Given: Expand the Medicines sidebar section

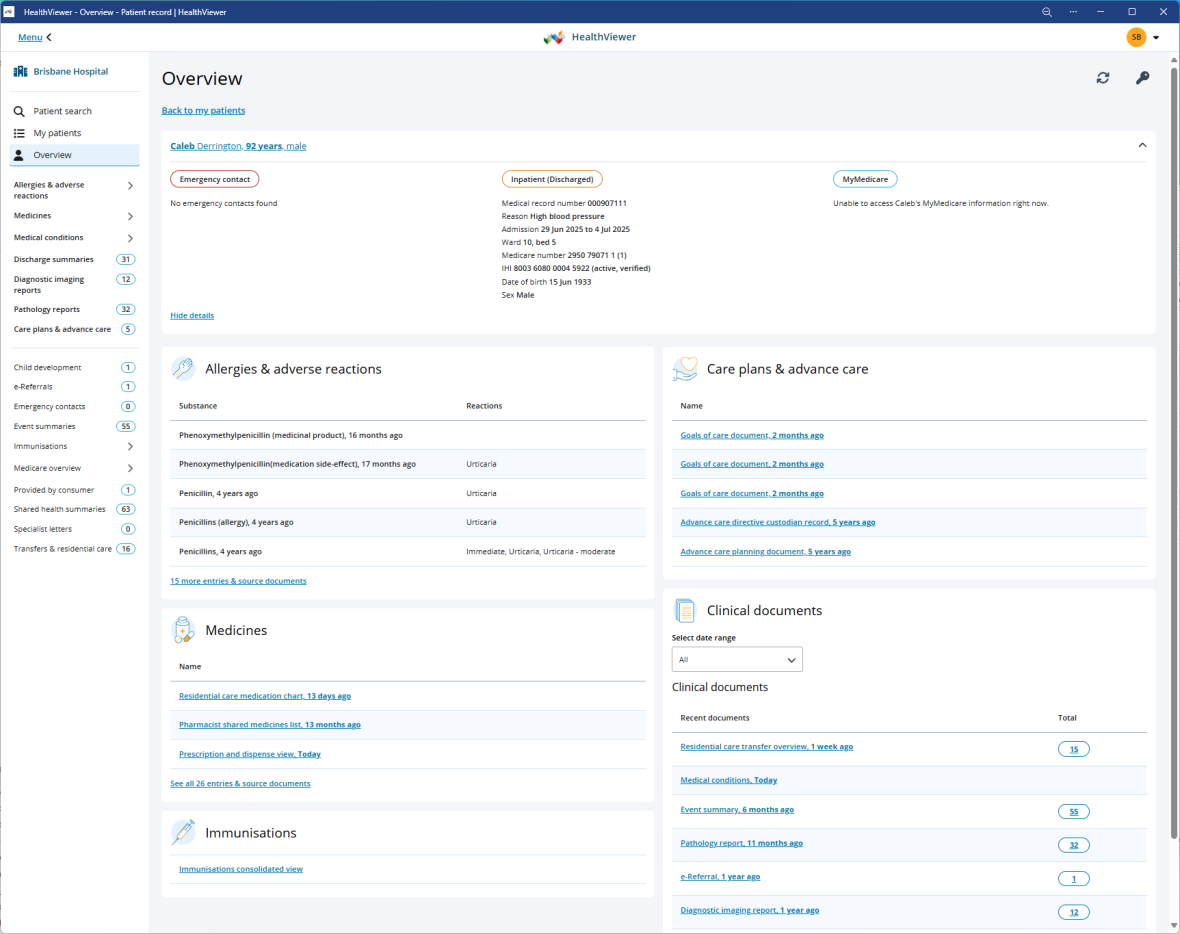Looking at the screenshot, I should tap(130, 216).
